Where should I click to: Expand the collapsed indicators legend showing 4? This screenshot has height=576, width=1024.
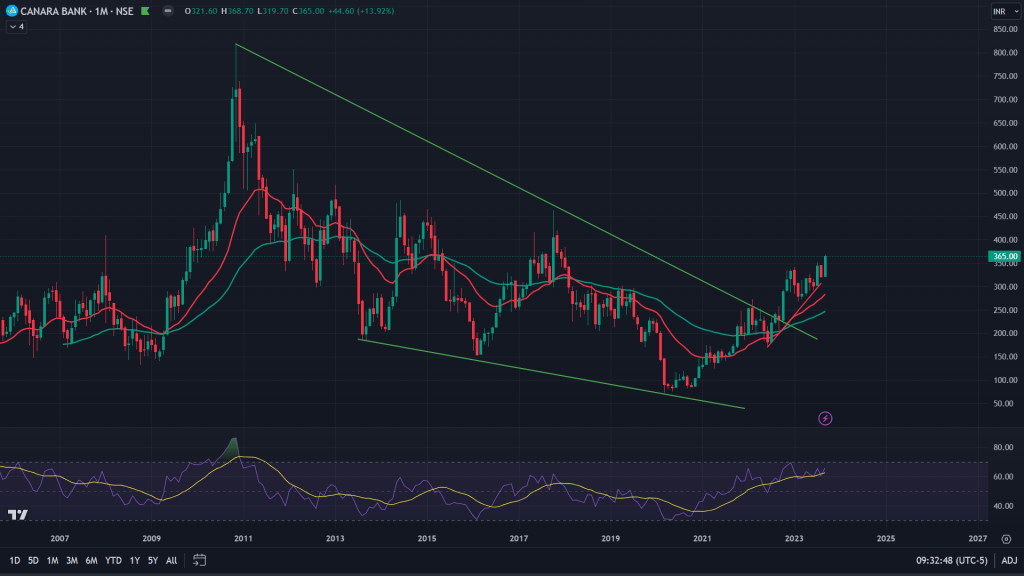16,26
